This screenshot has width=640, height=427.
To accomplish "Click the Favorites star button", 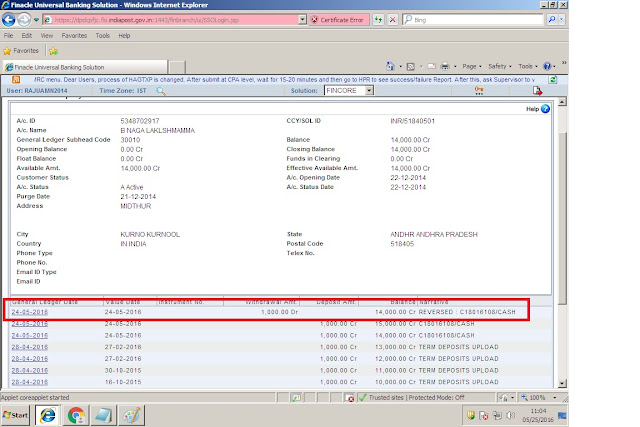I will pyautogui.click(x=21, y=51).
